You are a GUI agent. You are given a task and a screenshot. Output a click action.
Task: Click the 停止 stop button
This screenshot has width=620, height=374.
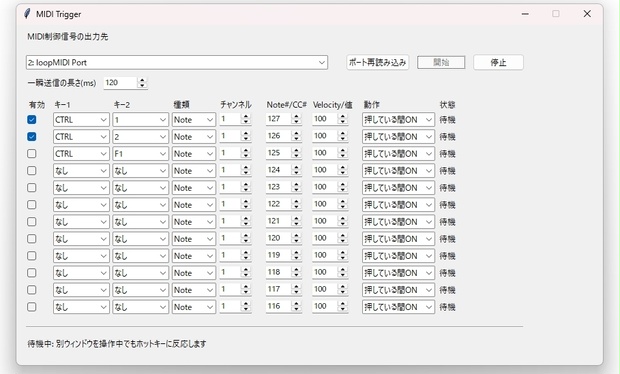coord(498,62)
